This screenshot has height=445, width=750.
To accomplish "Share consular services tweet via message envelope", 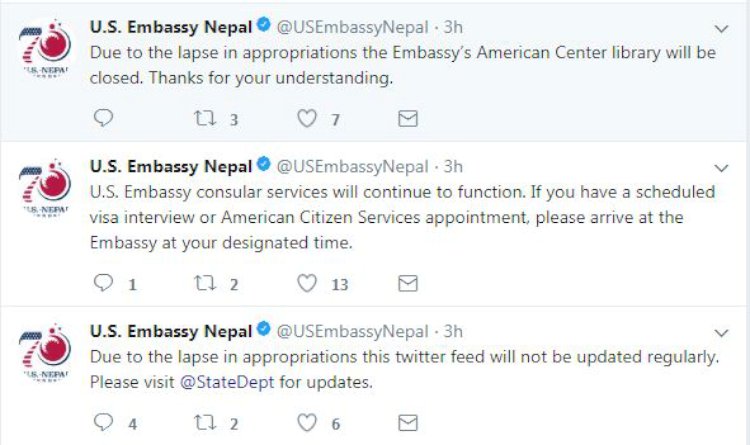I will [x=407, y=284].
